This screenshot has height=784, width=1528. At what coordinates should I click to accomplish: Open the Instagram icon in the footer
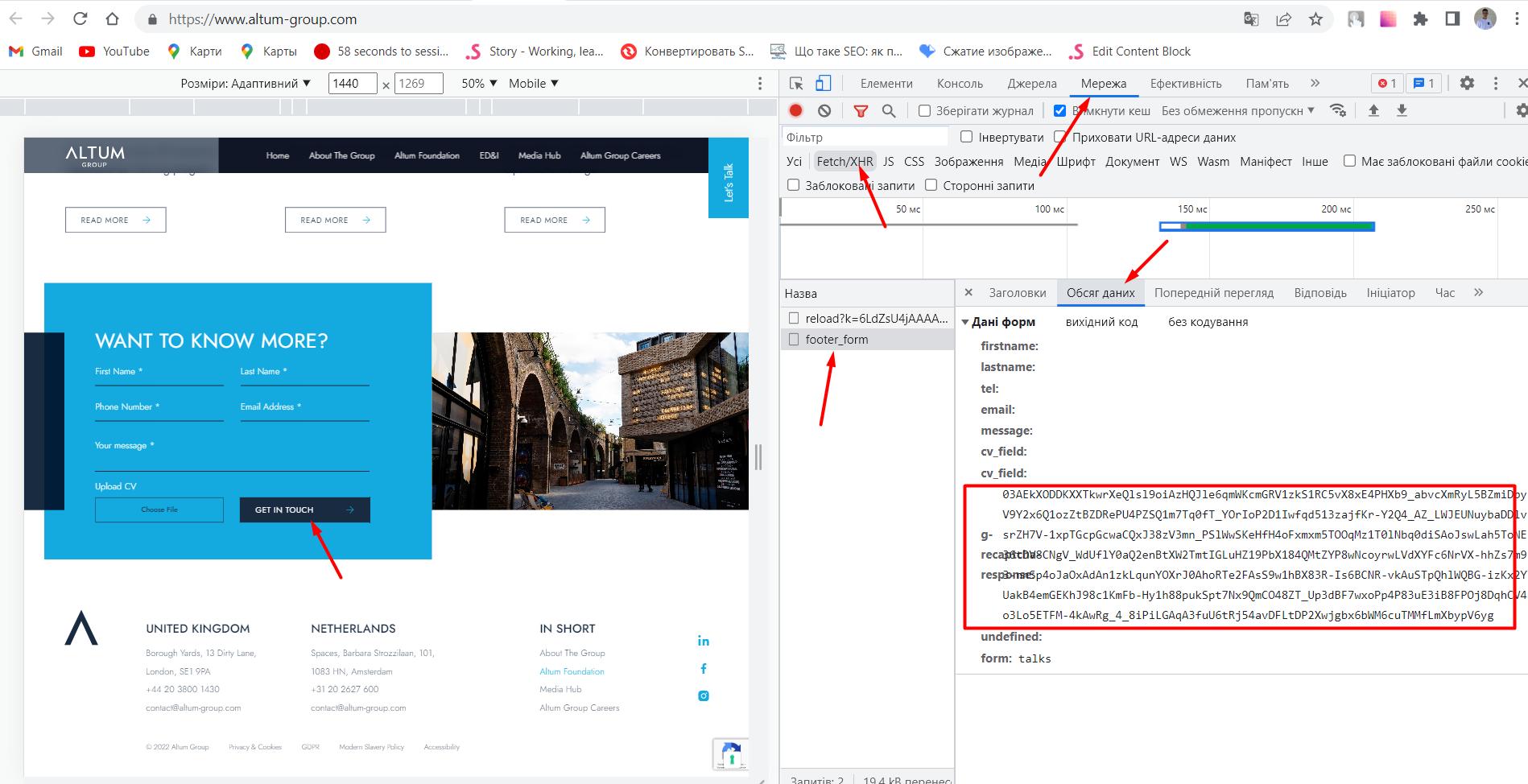pyautogui.click(x=703, y=695)
